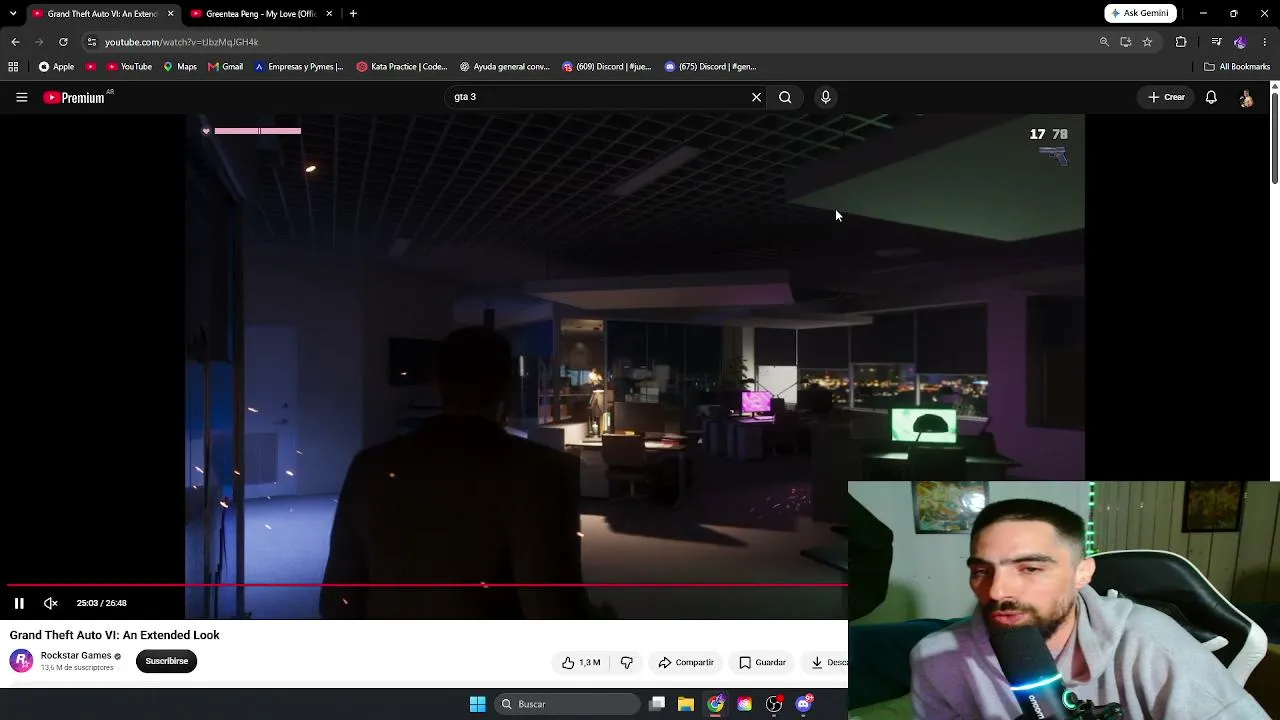Open the Apps grid shortcut

pos(13,67)
